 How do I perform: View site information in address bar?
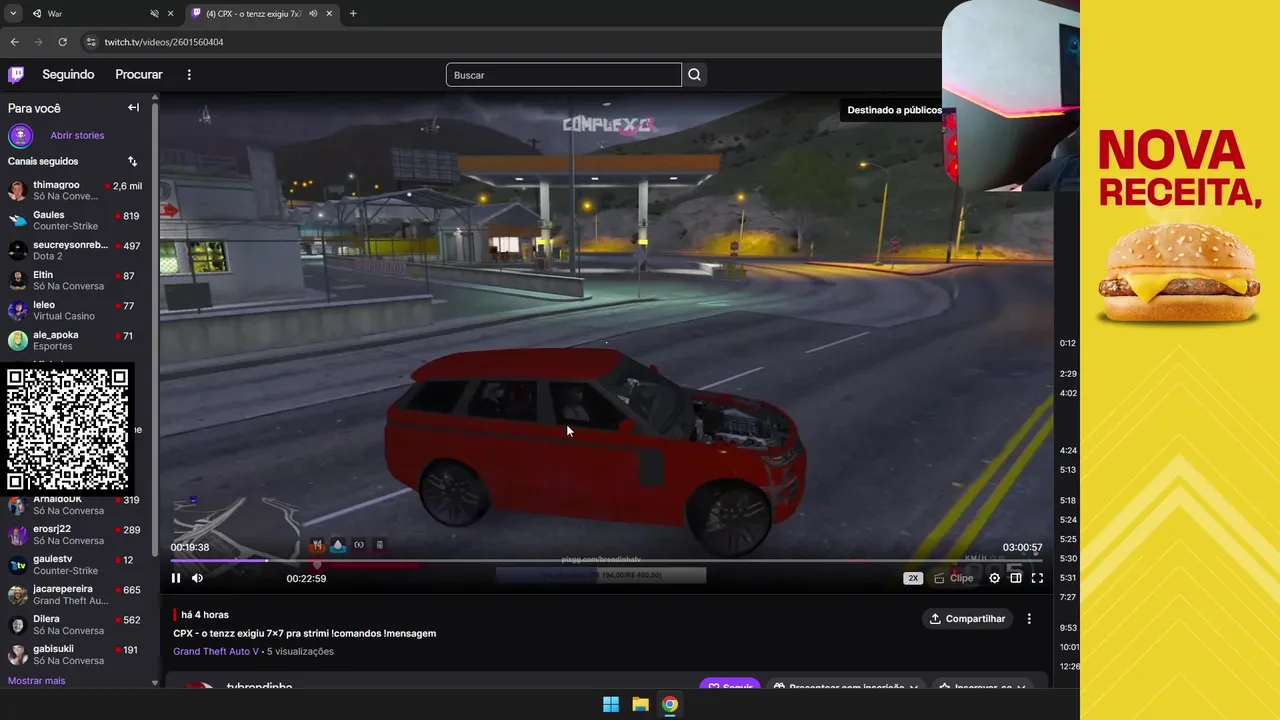91,42
